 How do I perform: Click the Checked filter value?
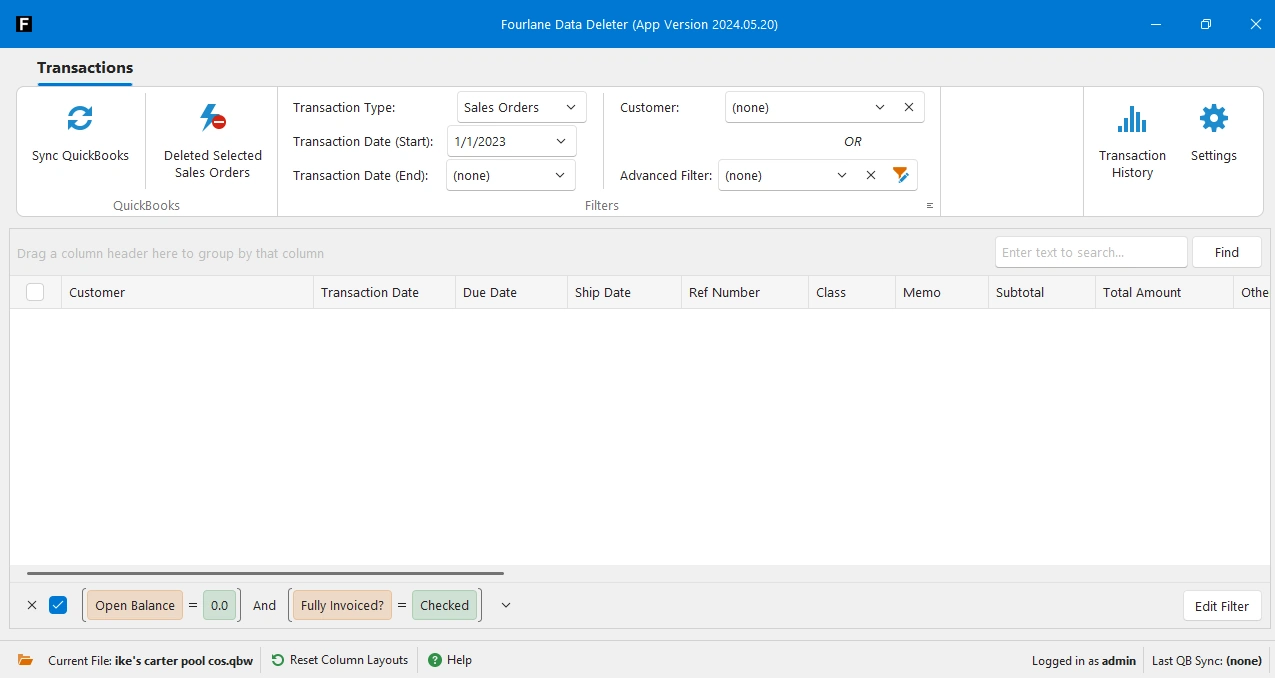click(x=444, y=605)
